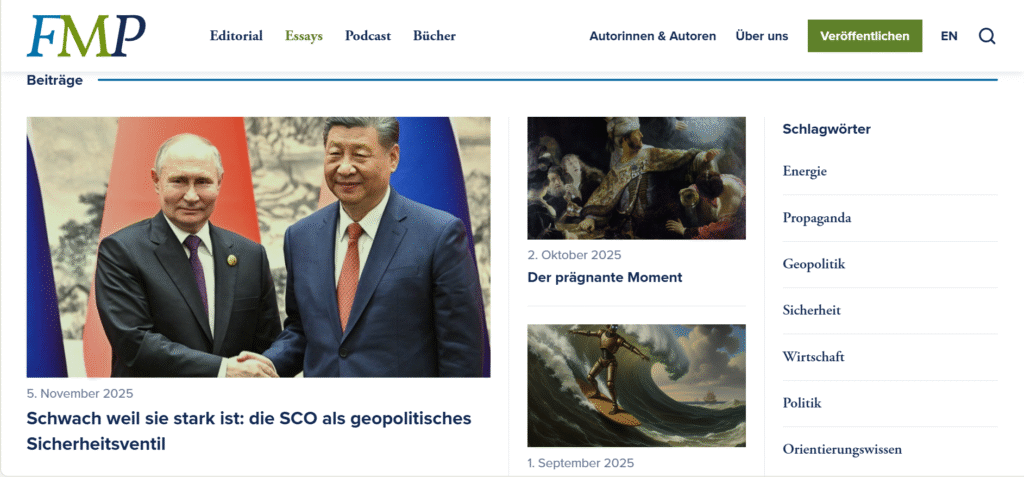The image size is (1024, 477).
Task: Open the Über uns link
Action: point(761,36)
